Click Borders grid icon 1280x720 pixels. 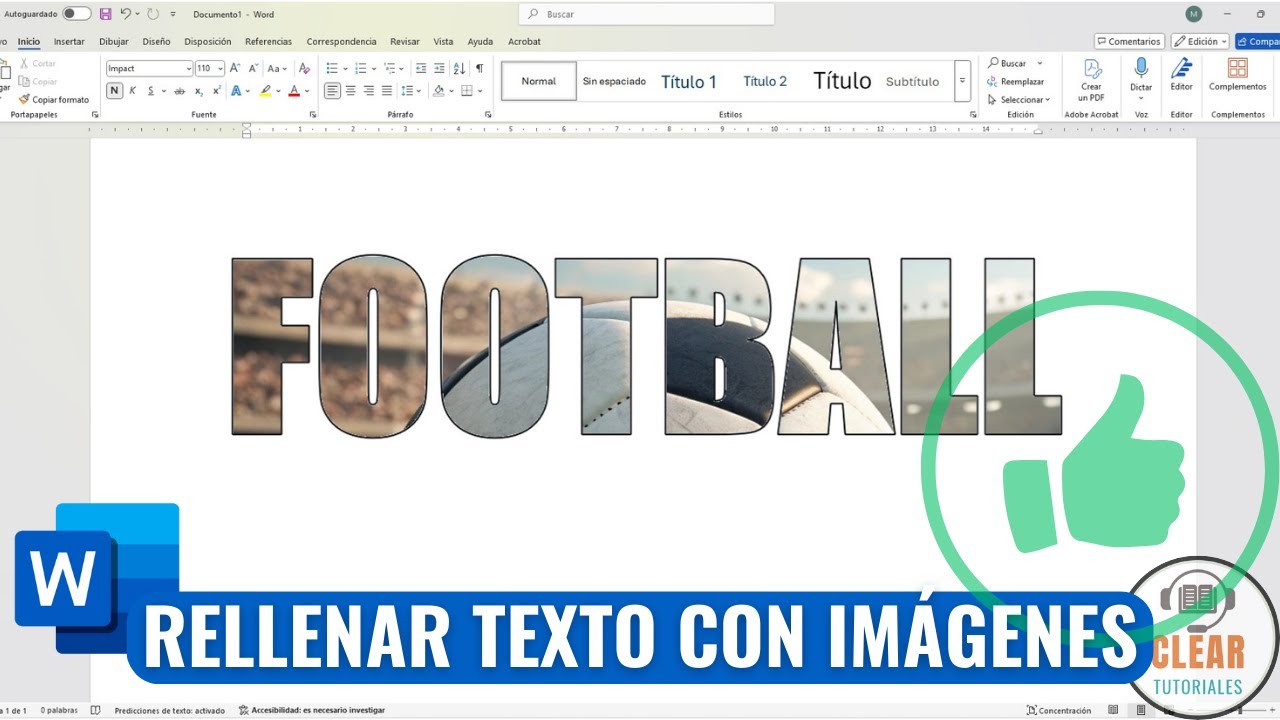click(x=466, y=91)
